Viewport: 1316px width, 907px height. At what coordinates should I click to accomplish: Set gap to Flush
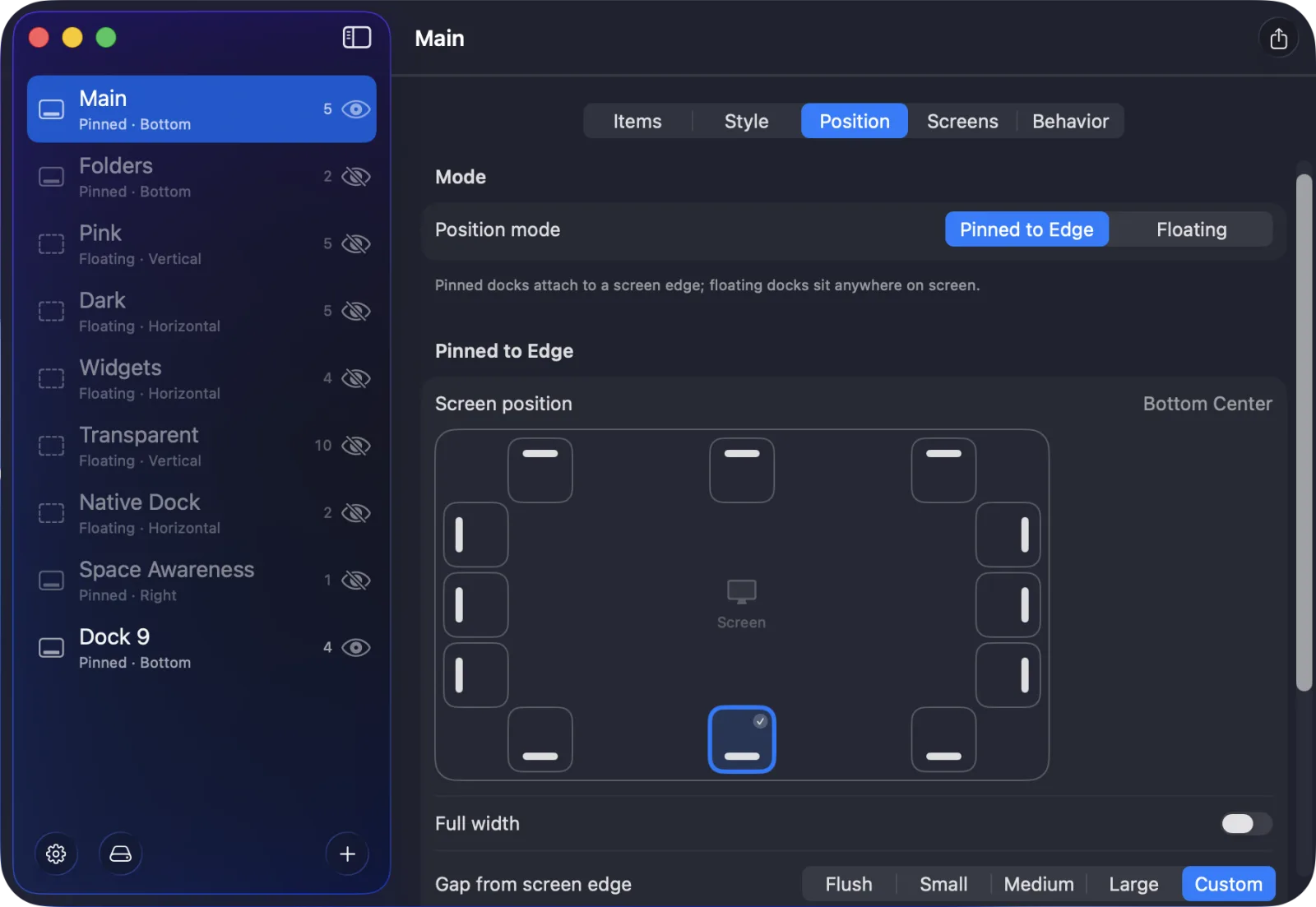(849, 884)
